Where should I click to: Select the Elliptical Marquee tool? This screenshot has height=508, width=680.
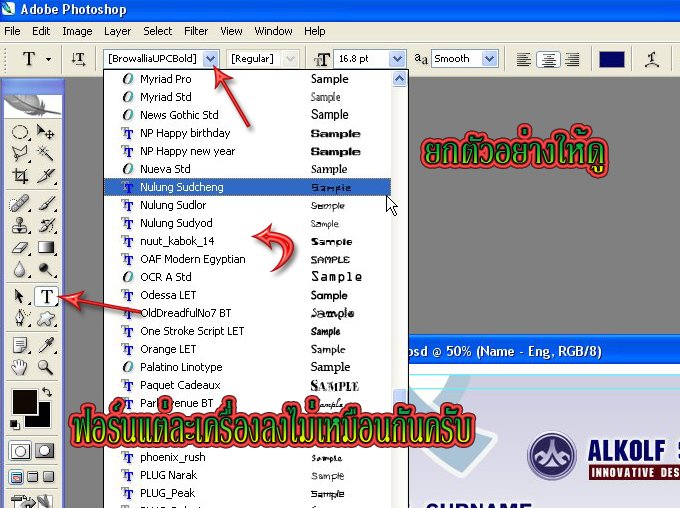[20, 132]
